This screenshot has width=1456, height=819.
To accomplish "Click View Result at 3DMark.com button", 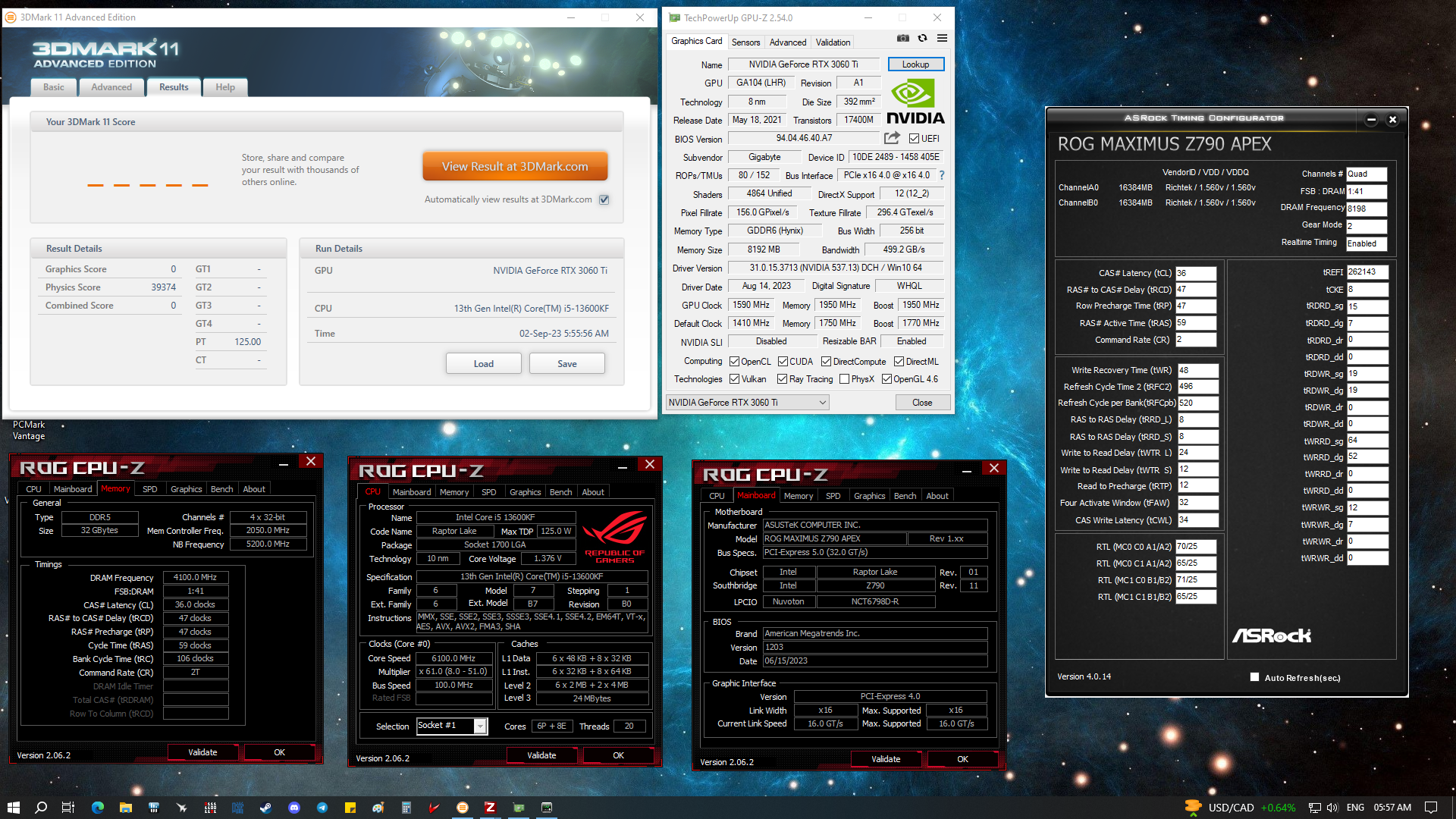I will (515, 166).
